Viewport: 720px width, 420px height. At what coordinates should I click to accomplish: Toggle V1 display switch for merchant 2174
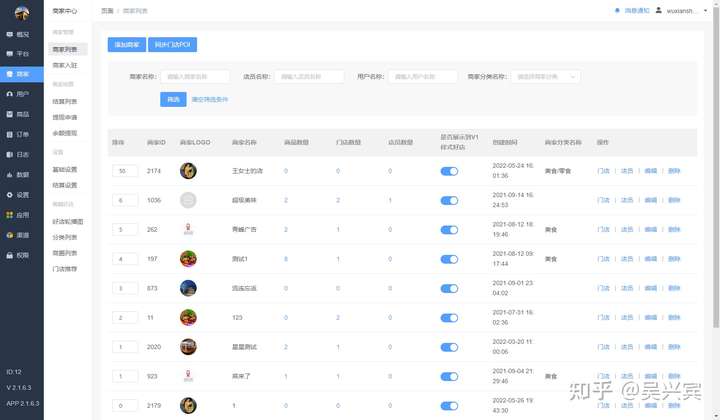pyautogui.click(x=449, y=171)
